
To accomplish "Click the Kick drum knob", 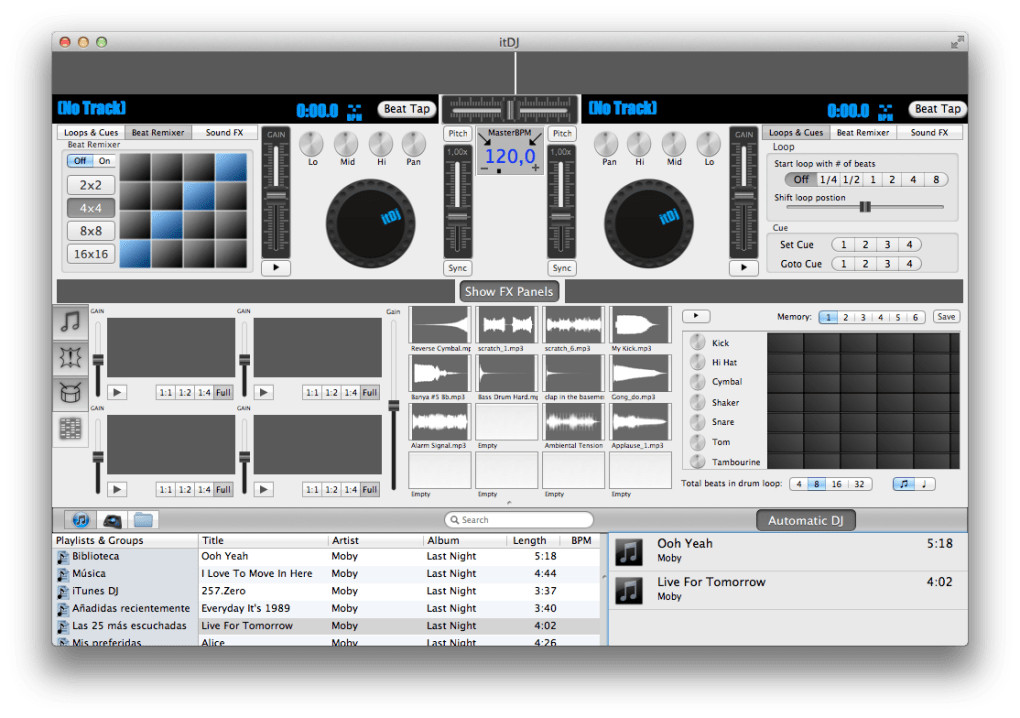I will [x=697, y=343].
